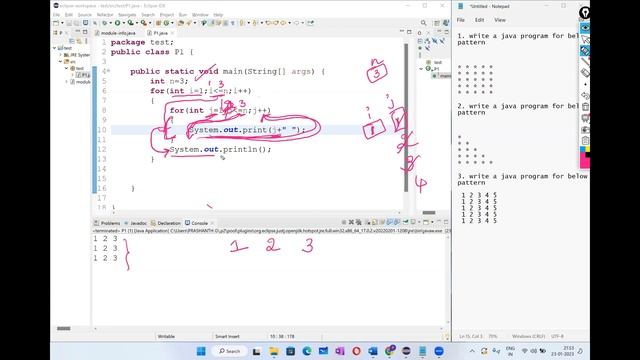Click the annotation undo arrow icon

[x=585, y=96]
